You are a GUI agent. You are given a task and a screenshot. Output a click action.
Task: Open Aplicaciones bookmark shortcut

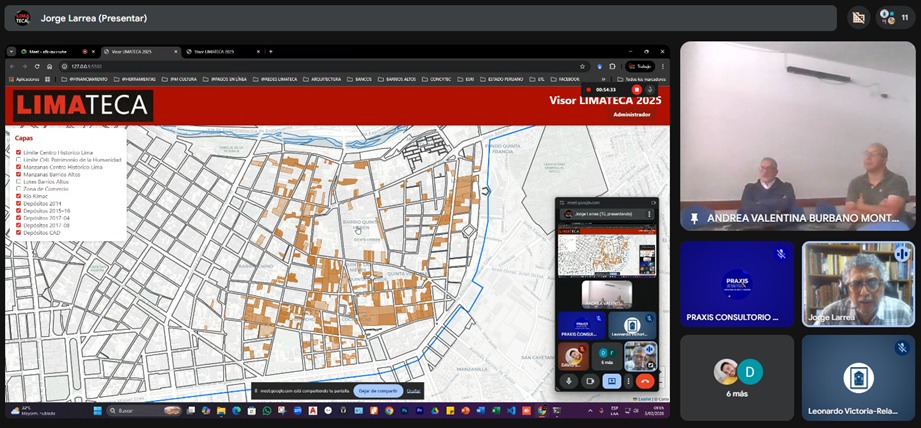pos(23,79)
